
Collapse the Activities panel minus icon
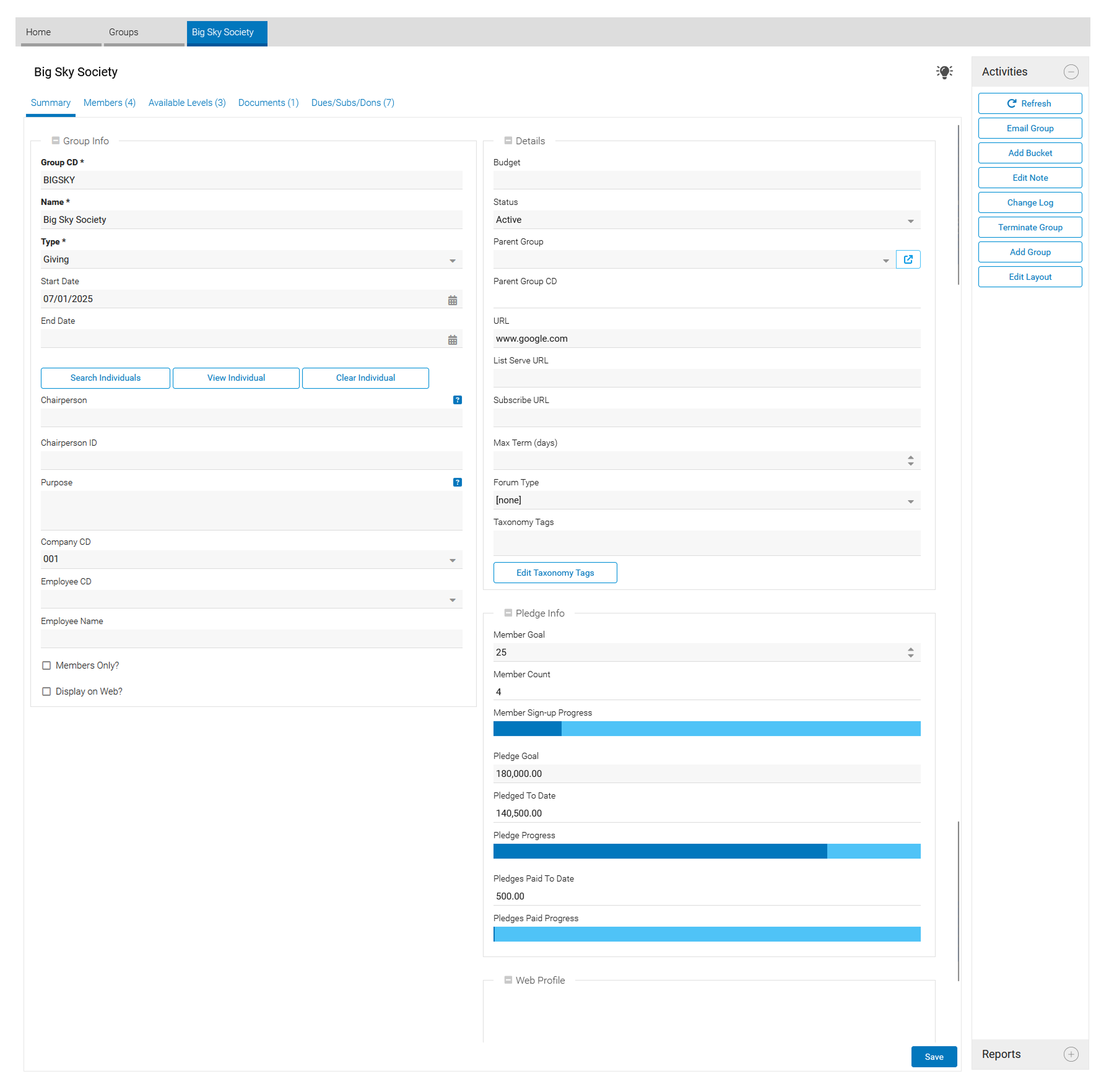coord(1071,72)
